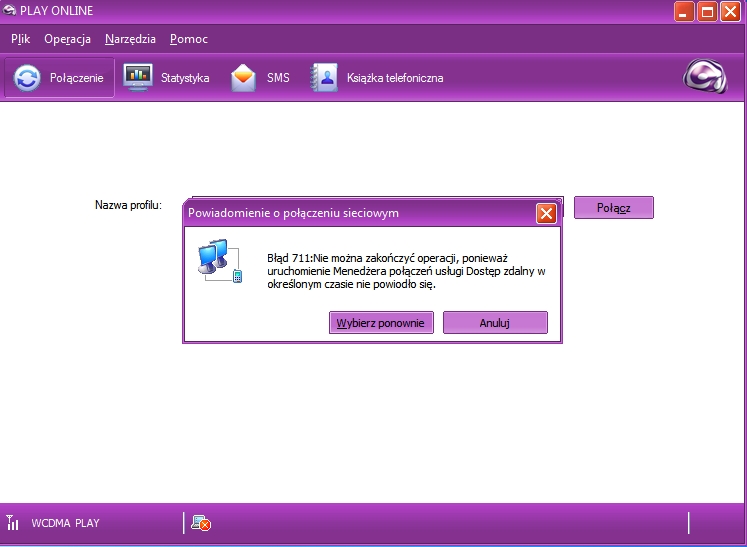Viewport: 747px width, 547px height.
Task: Open the Pomoc menu
Action: click(x=189, y=39)
